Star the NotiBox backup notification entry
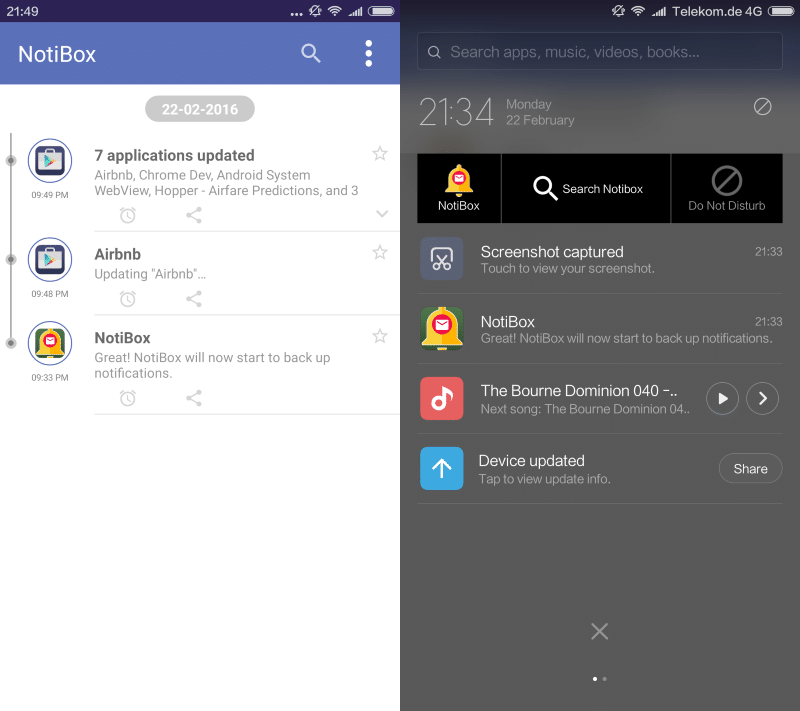The height and width of the screenshot is (711, 800). pos(380,336)
